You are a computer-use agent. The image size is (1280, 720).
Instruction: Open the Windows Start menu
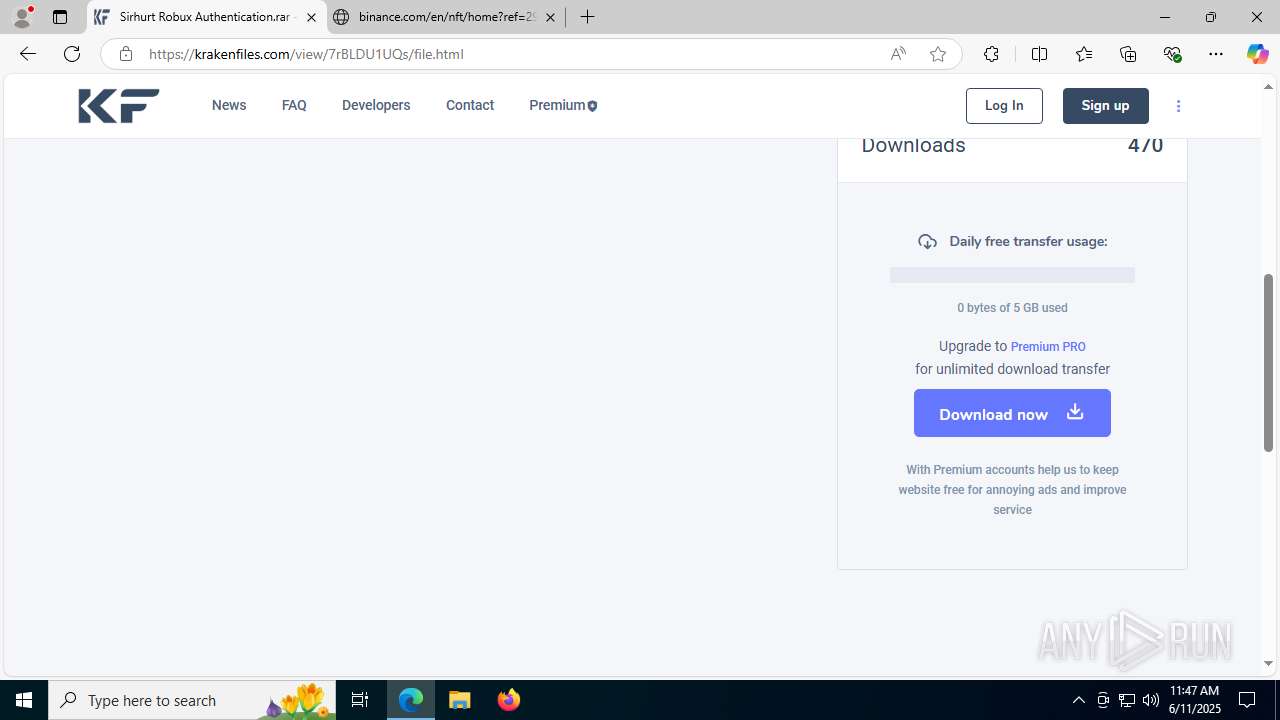coord(24,700)
